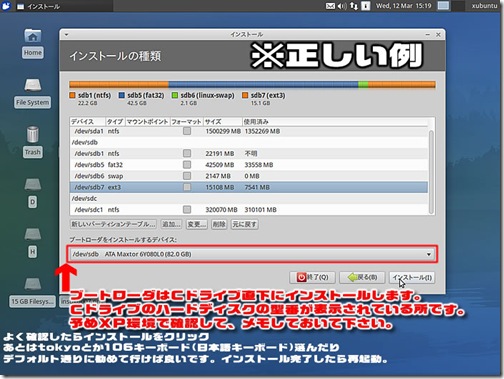Toggle format checkbox for /dev/sdb6
The height and width of the screenshot is (379, 504).
(x=187, y=176)
